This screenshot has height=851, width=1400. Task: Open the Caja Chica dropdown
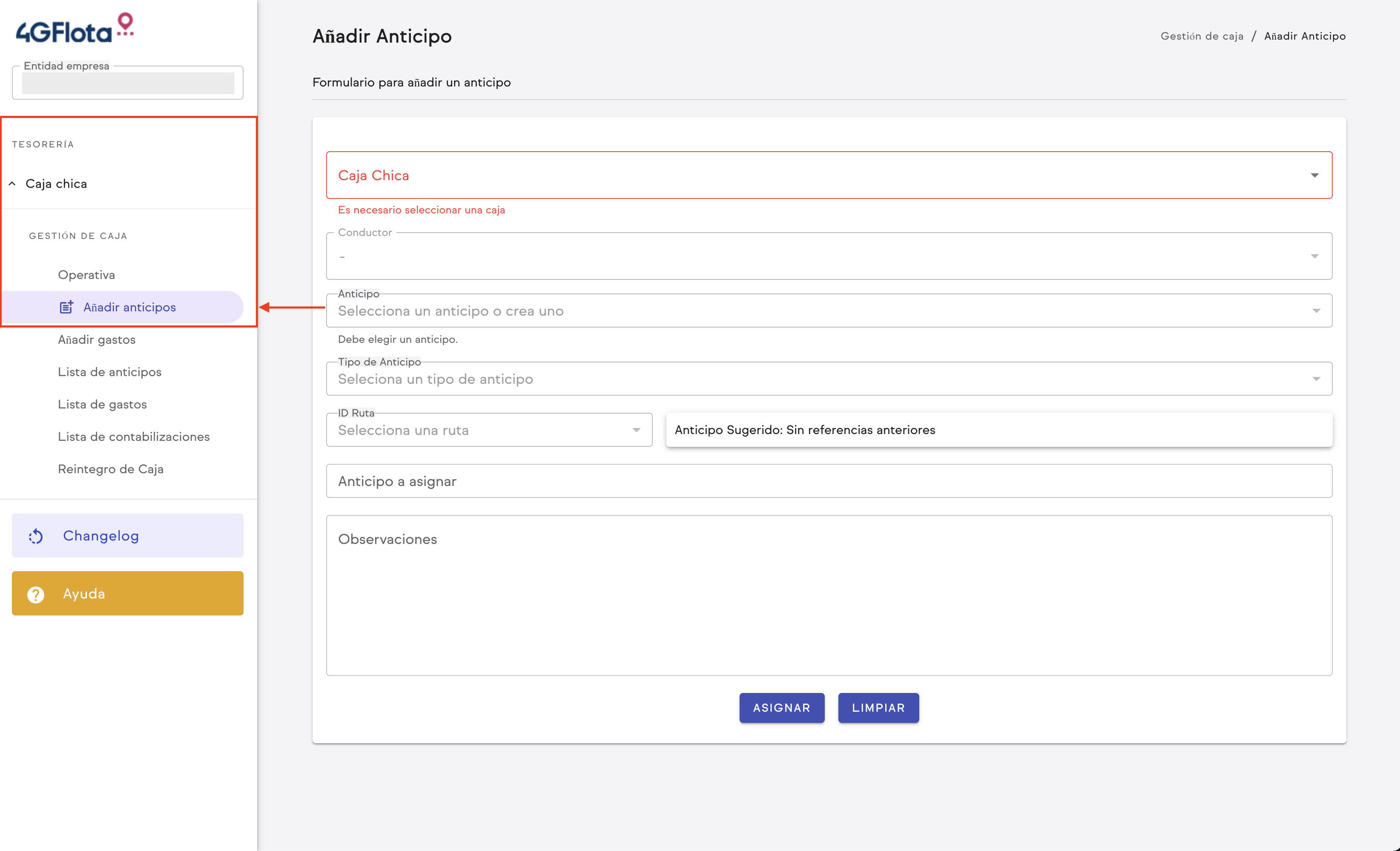pos(829,175)
